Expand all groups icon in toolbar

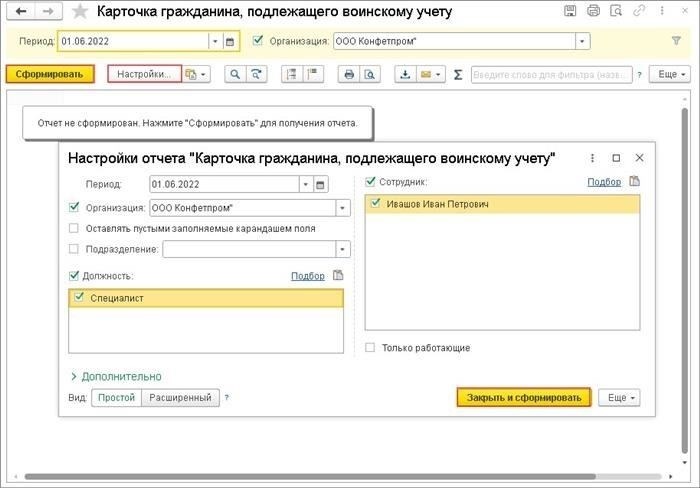click(313, 75)
